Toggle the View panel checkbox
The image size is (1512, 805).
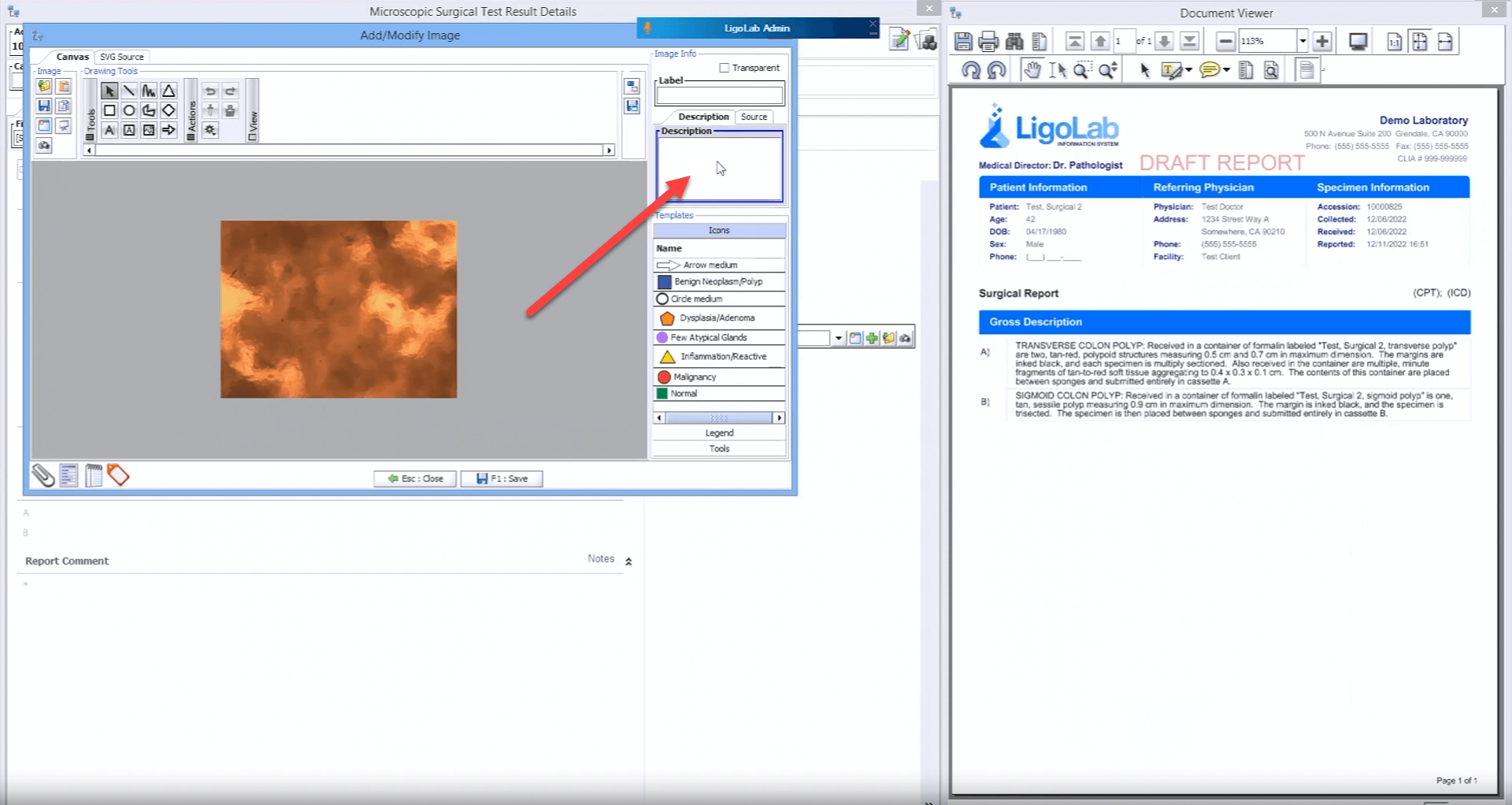coord(253,137)
